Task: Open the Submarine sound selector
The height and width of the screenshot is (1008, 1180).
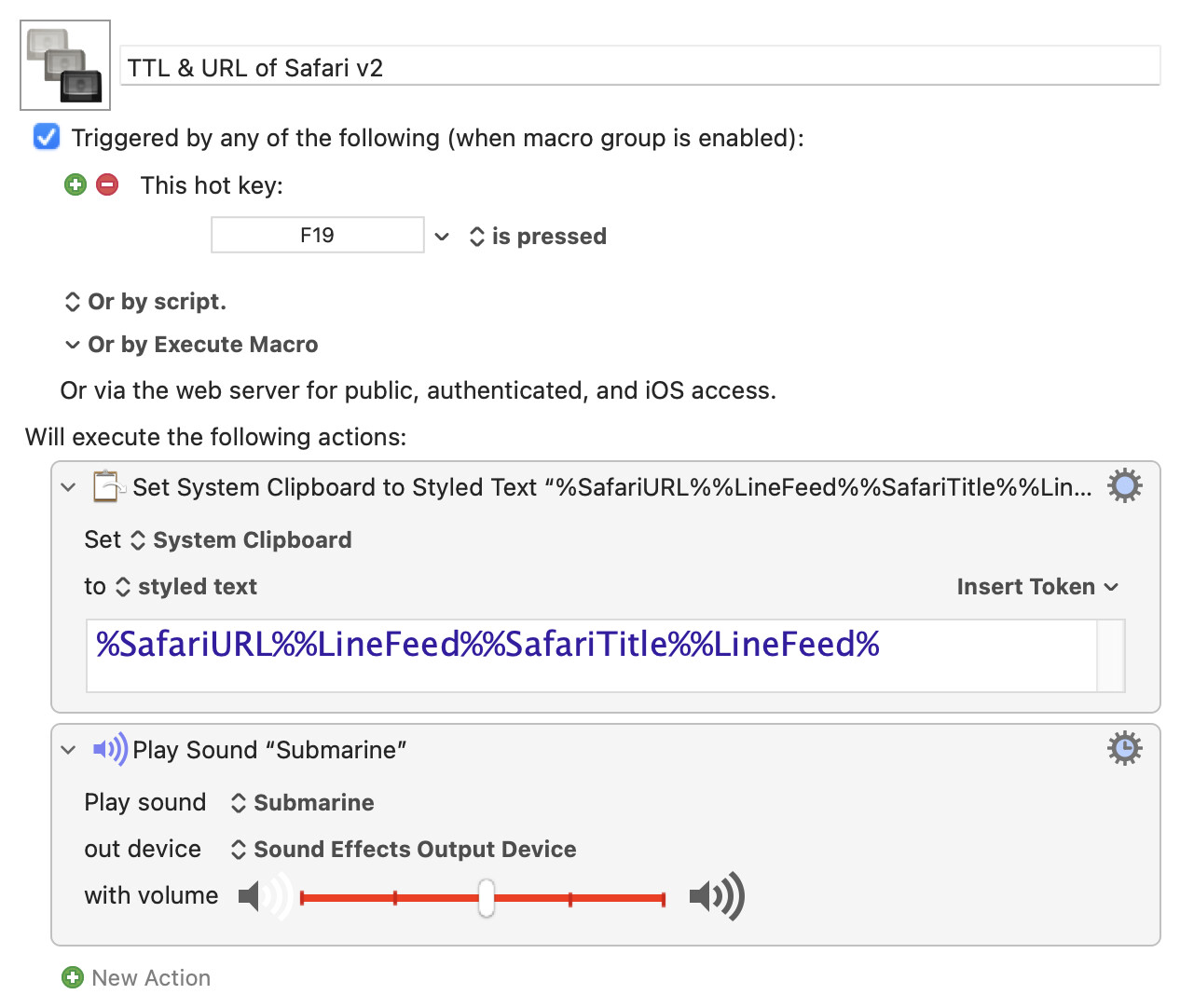Action: [x=303, y=803]
